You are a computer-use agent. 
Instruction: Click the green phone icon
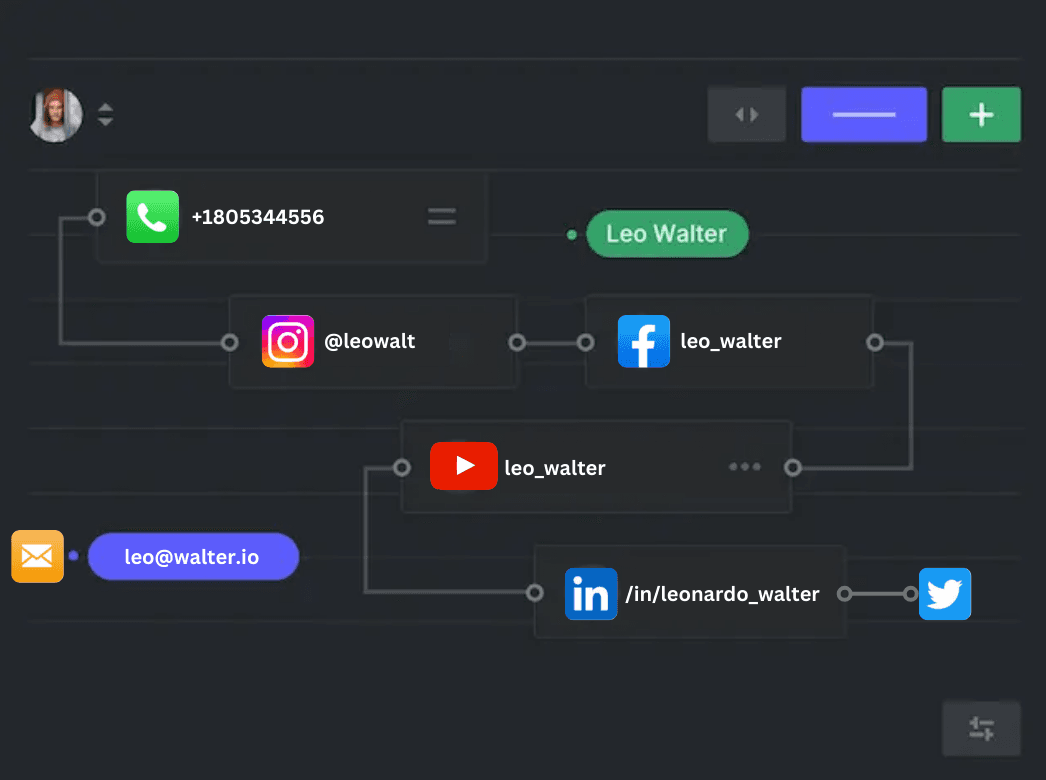pyautogui.click(x=152, y=217)
